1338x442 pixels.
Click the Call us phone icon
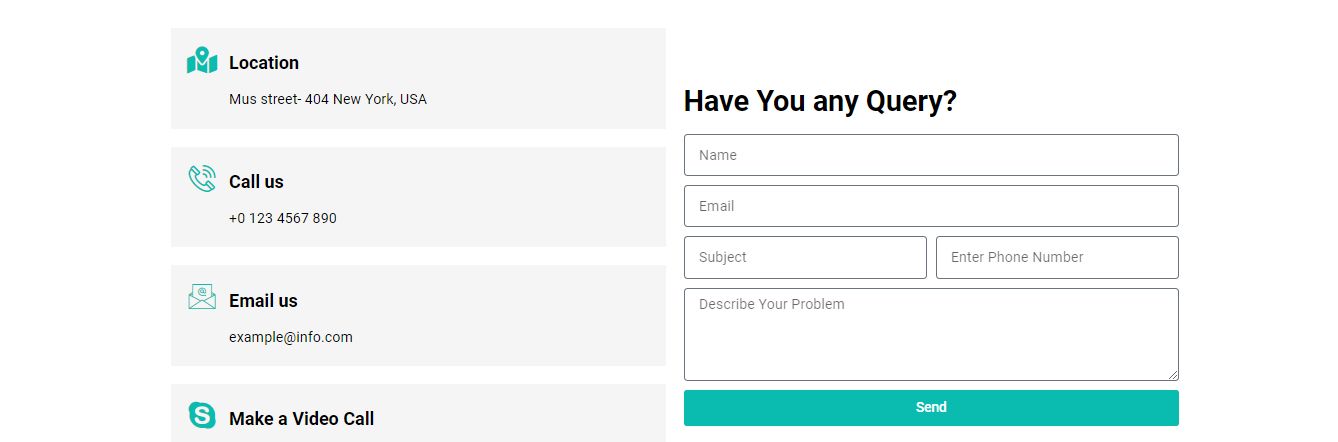(x=202, y=179)
